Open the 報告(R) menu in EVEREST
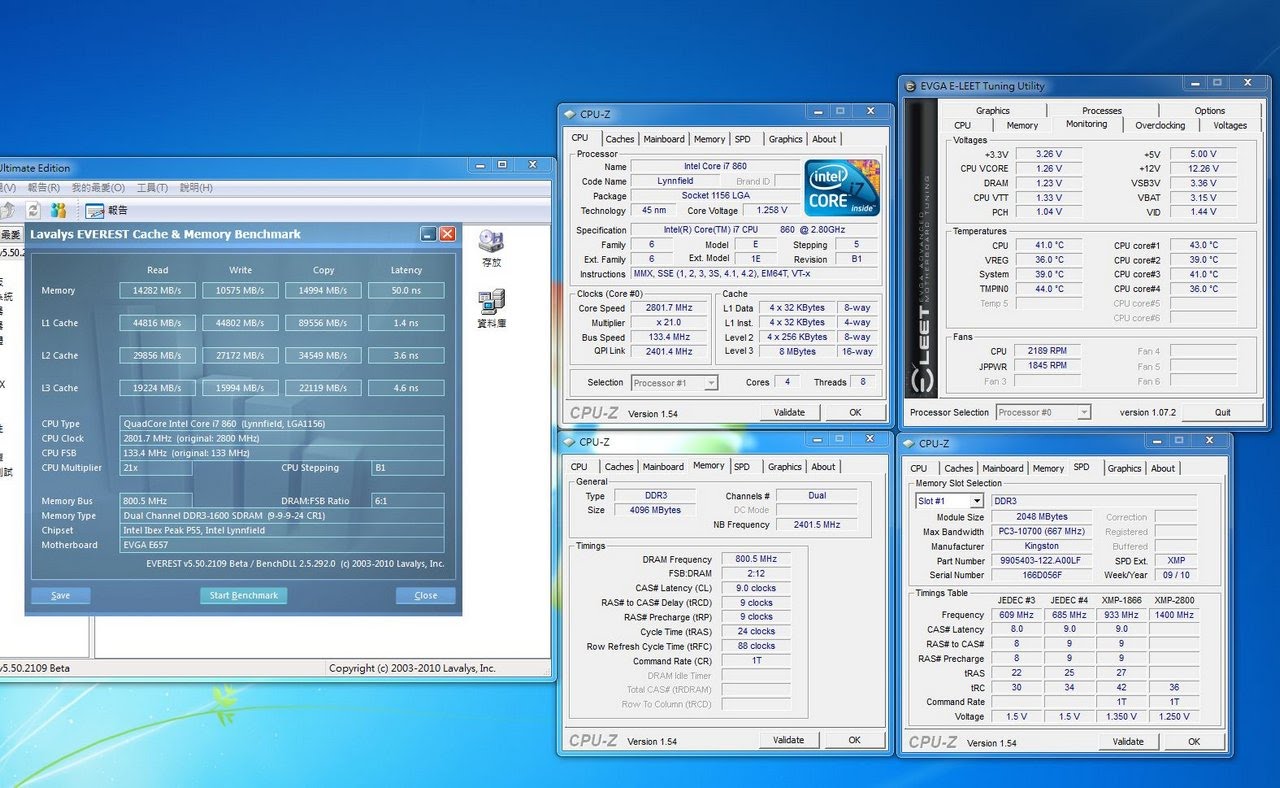Viewport: 1280px width, 788px height. point(44,187)
